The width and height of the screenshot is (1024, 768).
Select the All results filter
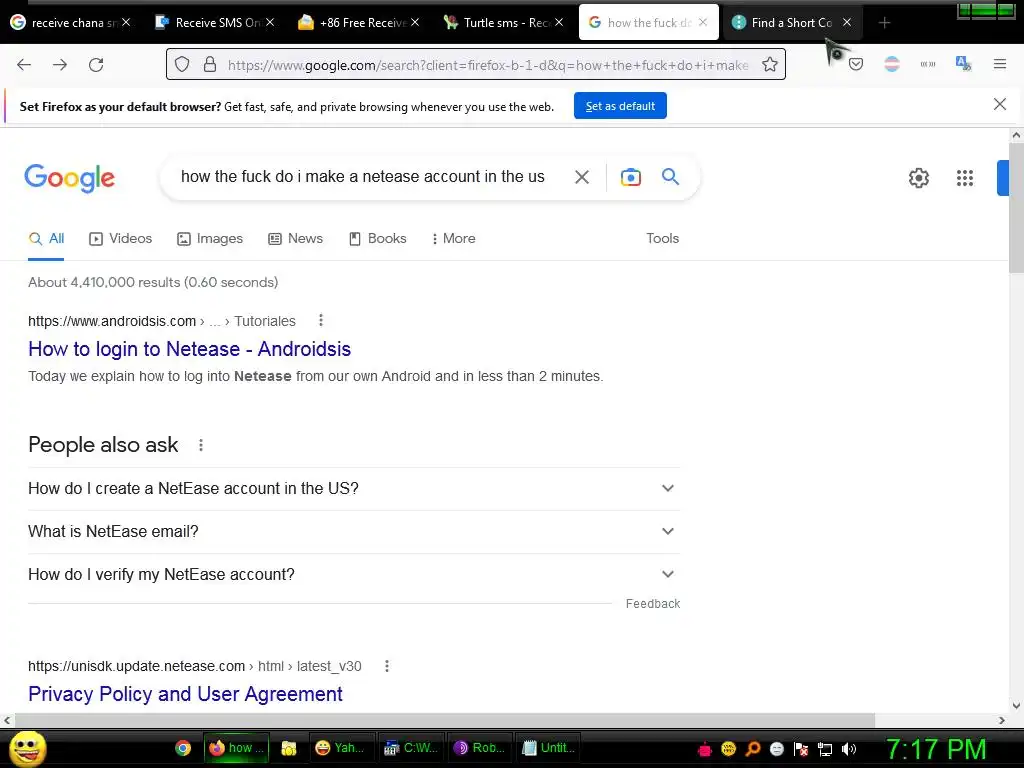click(x=46, y=239)
